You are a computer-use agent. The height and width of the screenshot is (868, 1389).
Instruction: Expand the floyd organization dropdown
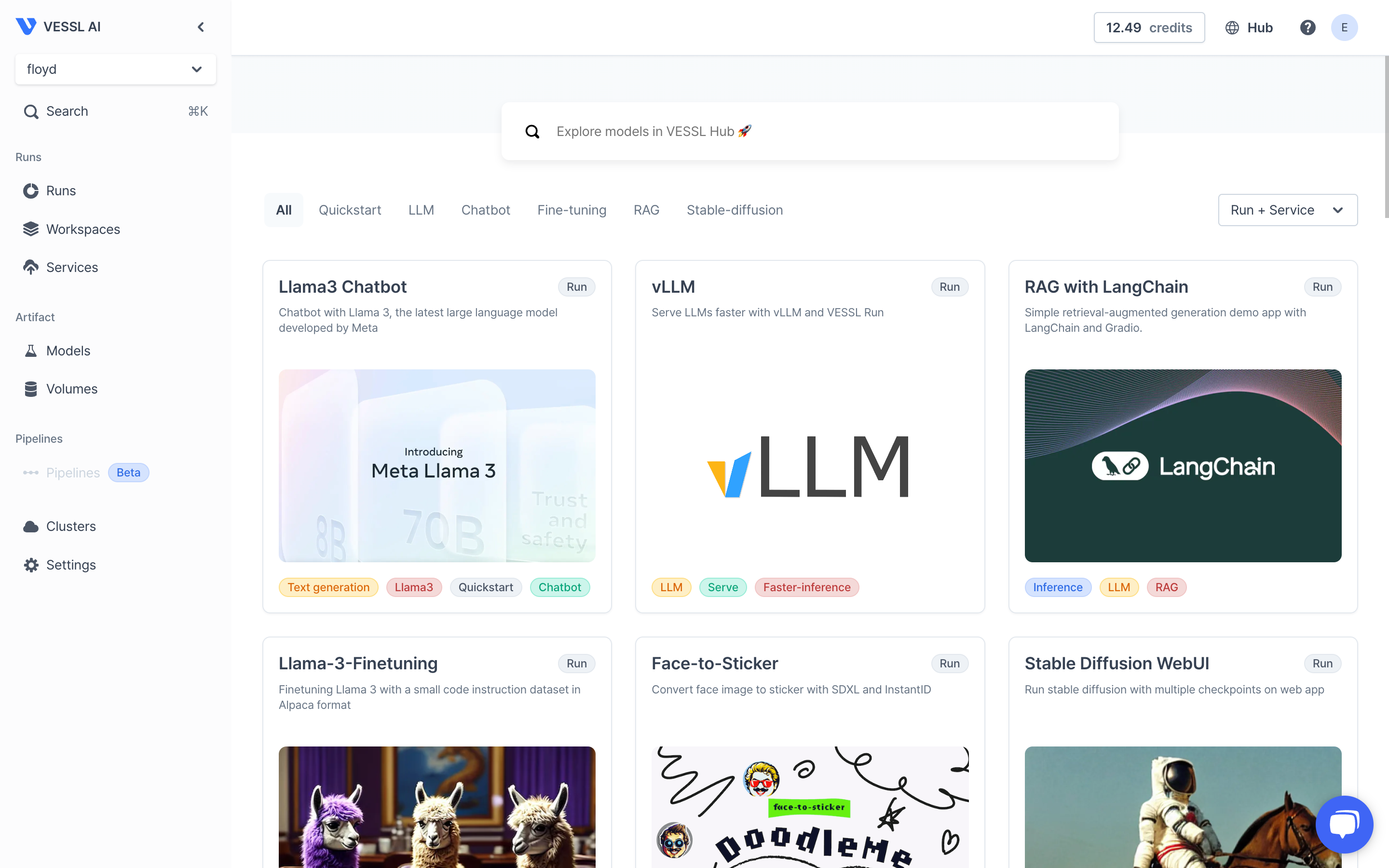point(115,69)
